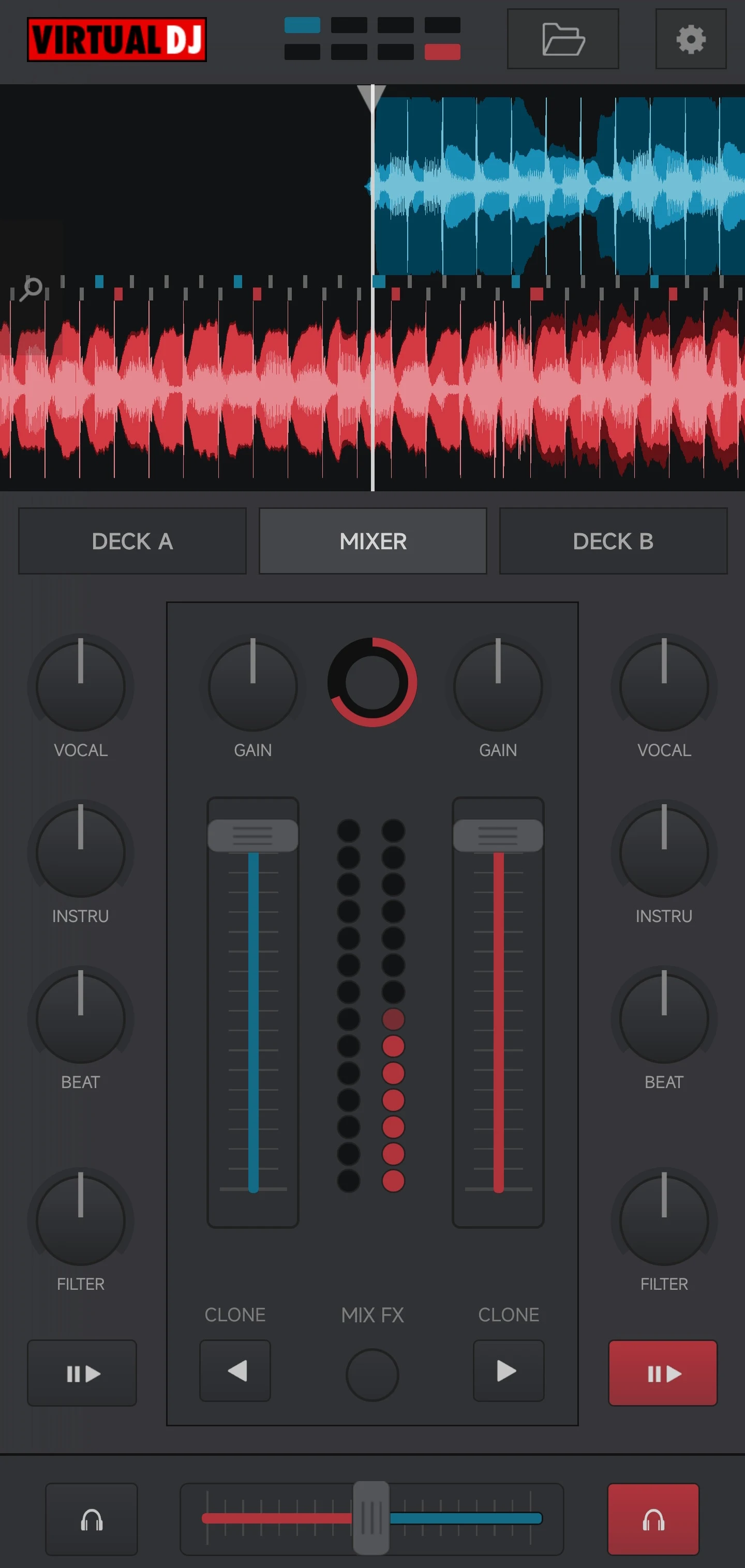Viewport: 745px width, 1568px height.
Task: Switch to the MIXER tab
Action: pos(373,540)
